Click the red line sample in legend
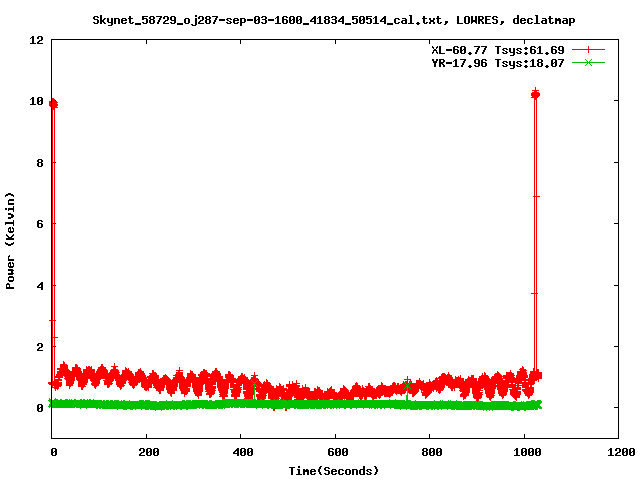Screen dimensions: 640x480 [x=588, y=50]
